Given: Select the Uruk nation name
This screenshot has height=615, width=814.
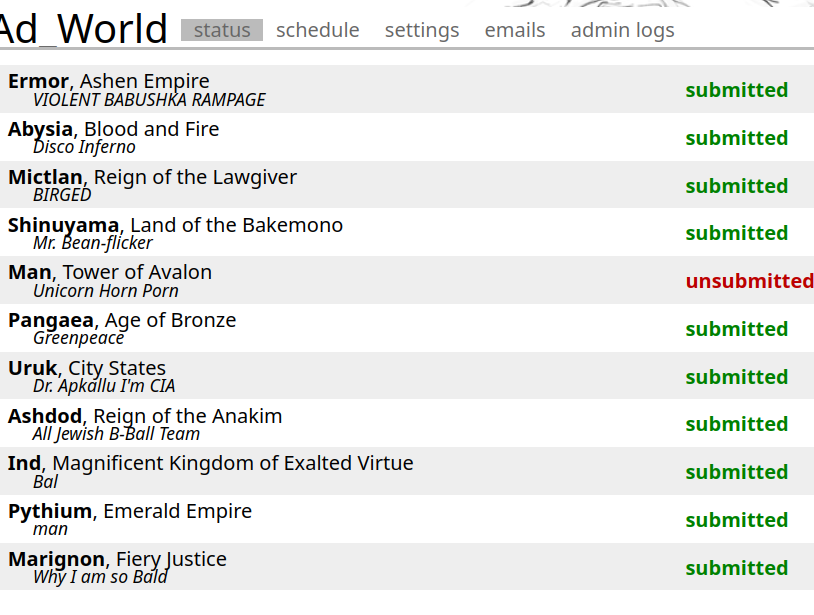Looking at the screenshot, I should [32, 368].
